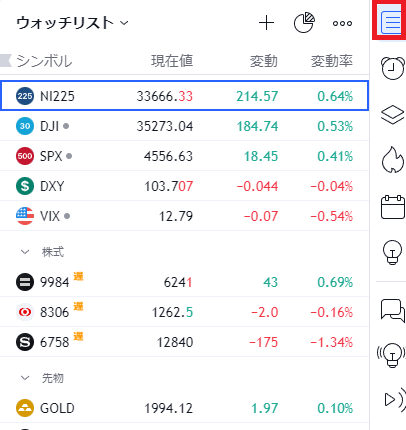Open my ideas lightbulb icon
The height and width of the screenshot is (430, 406).
pos(392,252)
